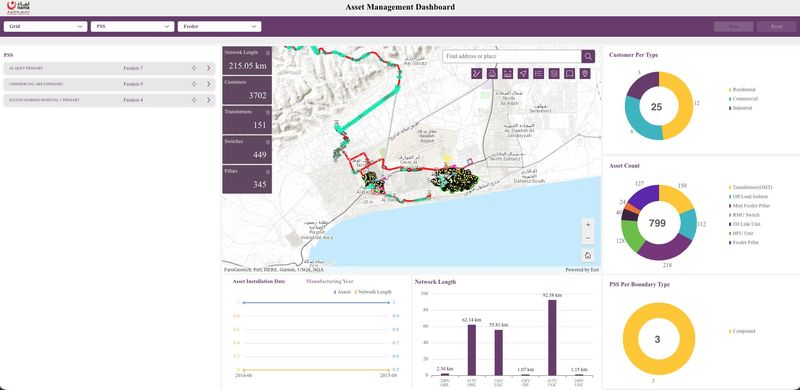Viewport: 800px width, 390px height.
Task: Toggle Industrial in Customer Per Type legend
Action: tap(741, 108)
